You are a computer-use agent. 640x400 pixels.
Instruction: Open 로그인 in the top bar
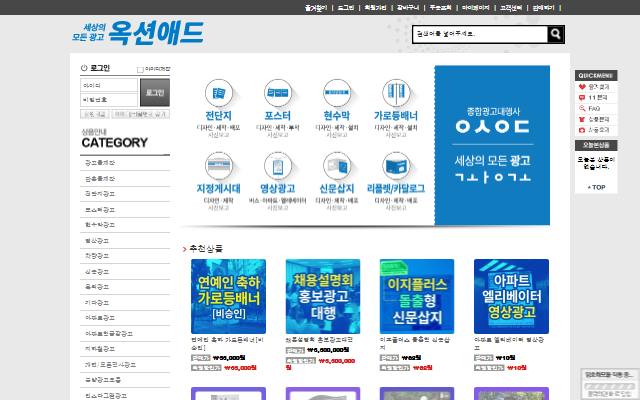346,8
